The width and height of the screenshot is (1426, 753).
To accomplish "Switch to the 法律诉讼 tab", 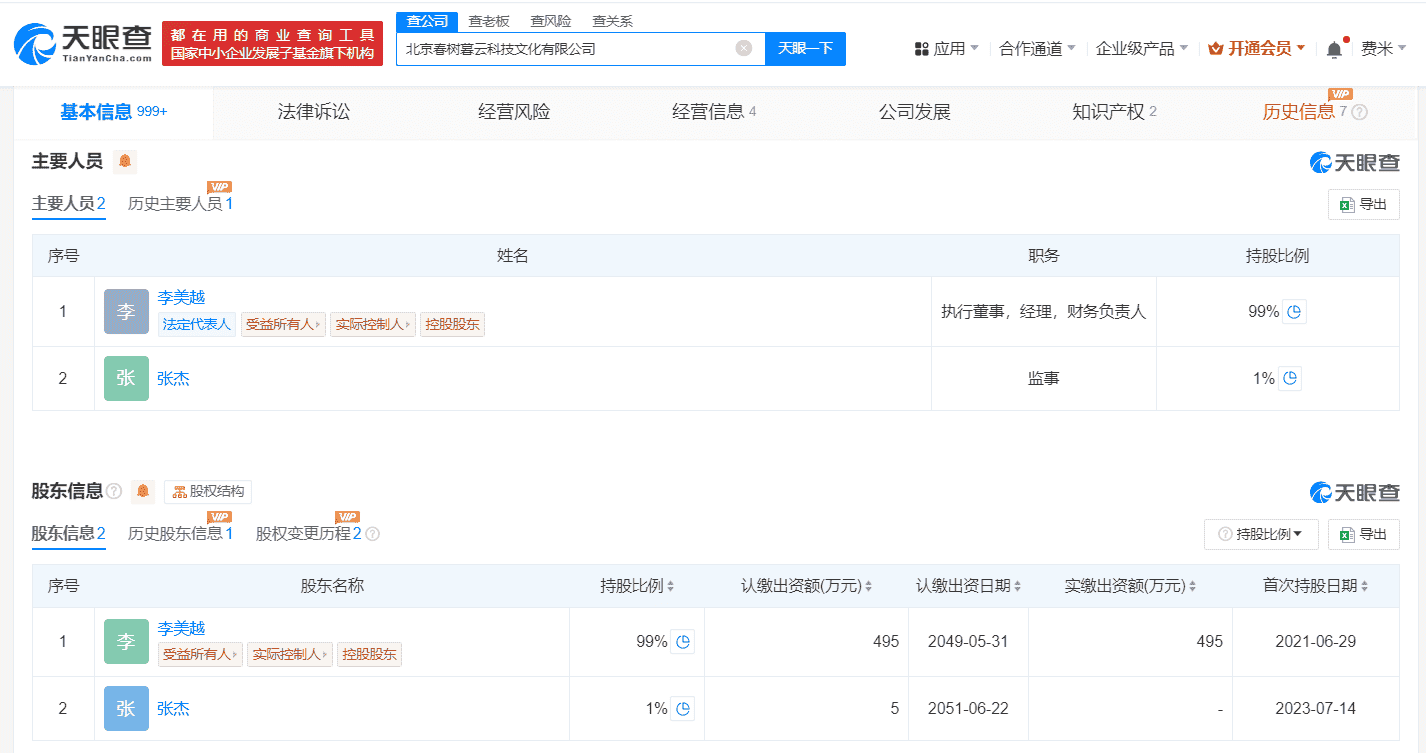I will click(x=311, y=112).
